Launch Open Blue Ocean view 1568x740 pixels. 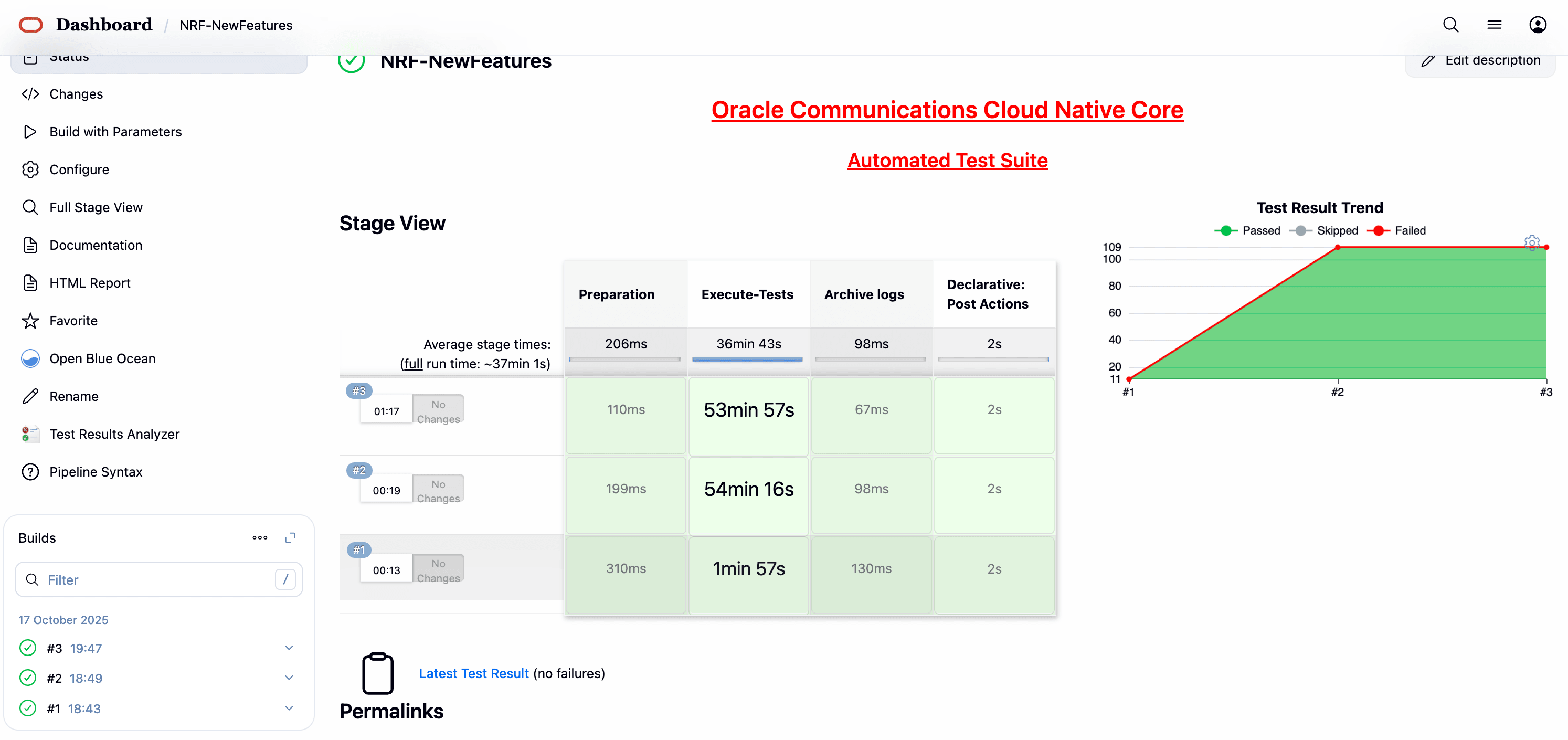[102, 358]
